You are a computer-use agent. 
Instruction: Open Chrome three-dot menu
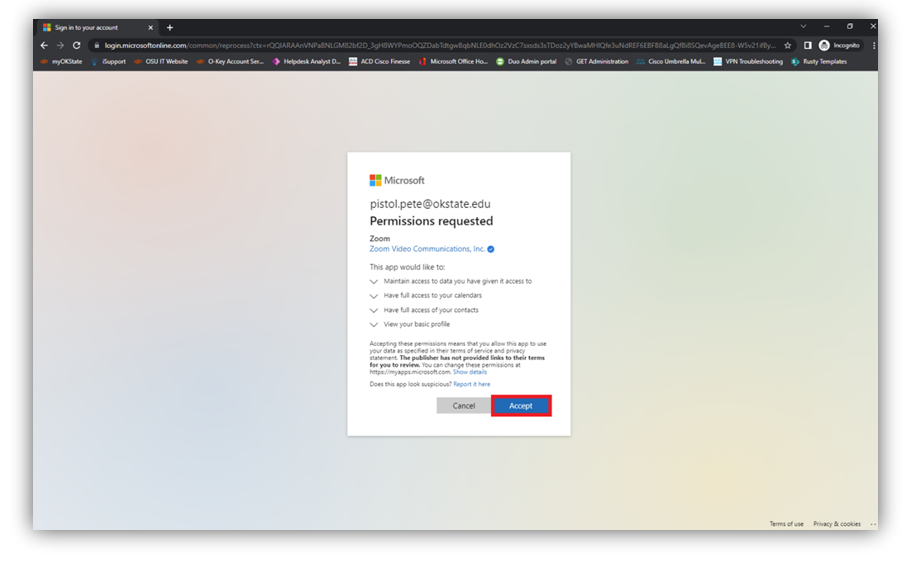pos(873,45)
